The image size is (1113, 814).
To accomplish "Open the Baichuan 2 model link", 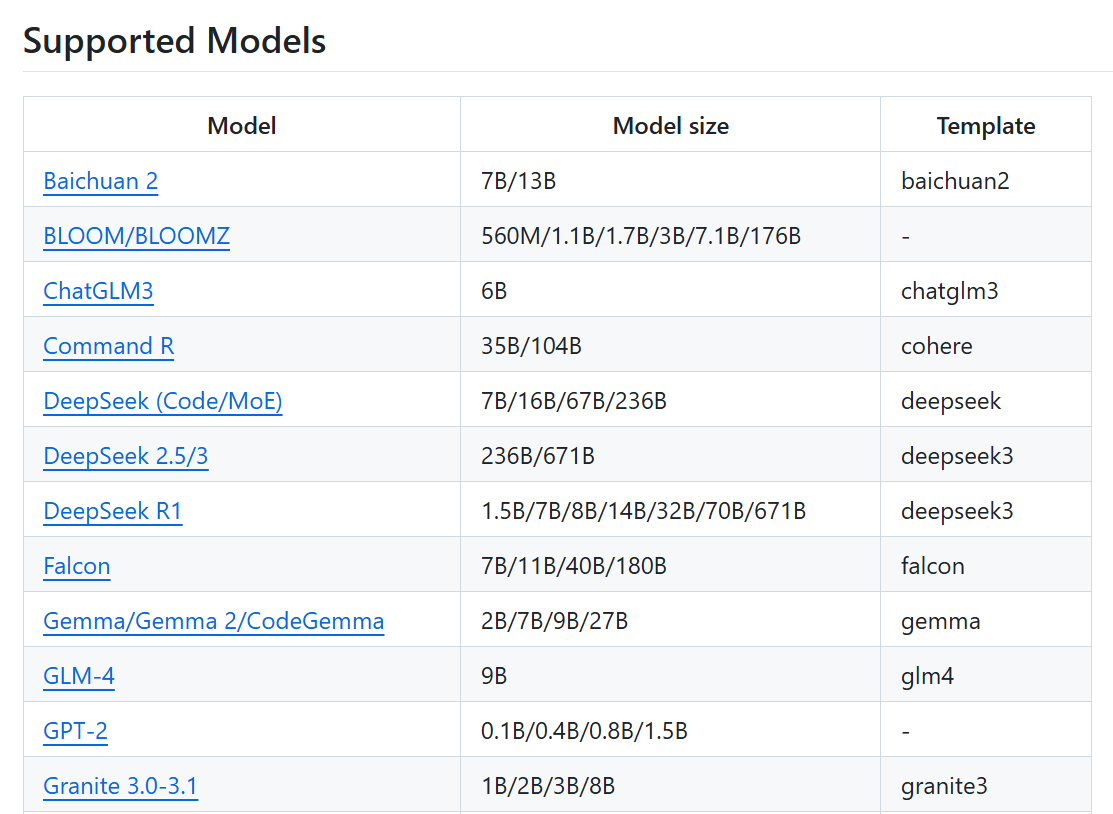I will click(100, 181).
